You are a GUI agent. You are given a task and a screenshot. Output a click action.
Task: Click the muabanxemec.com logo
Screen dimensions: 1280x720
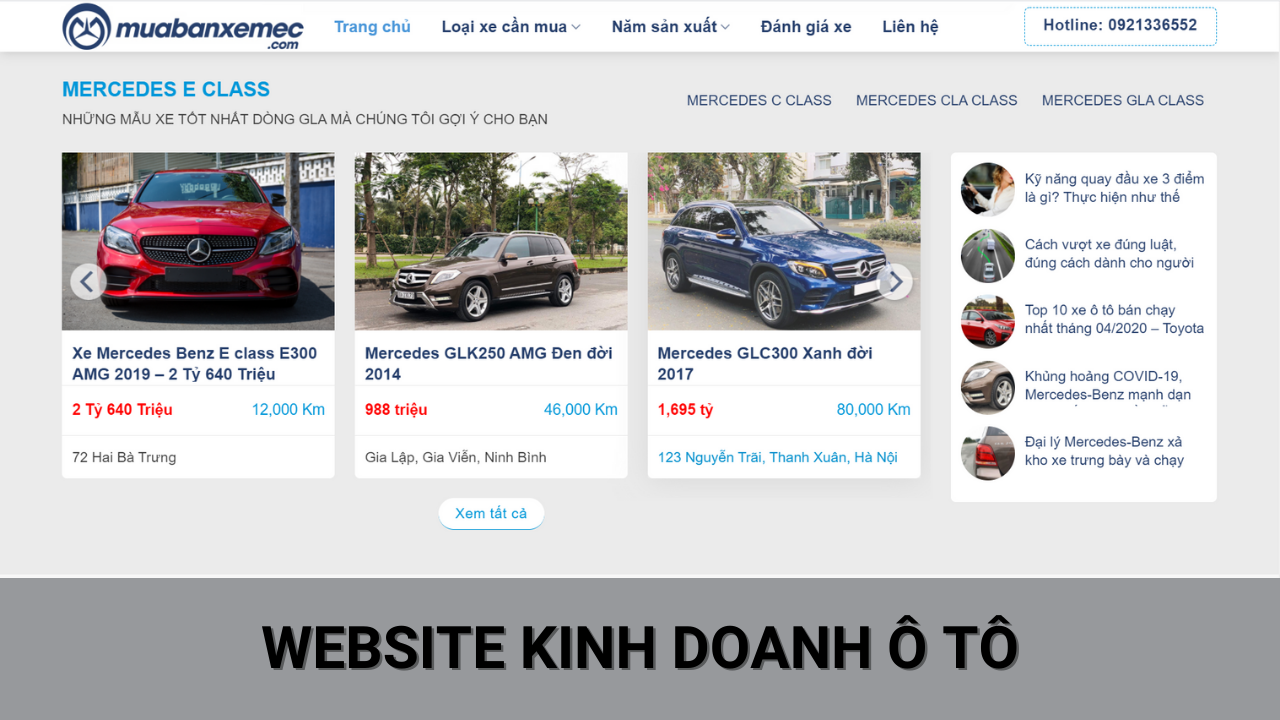point(183,27)
